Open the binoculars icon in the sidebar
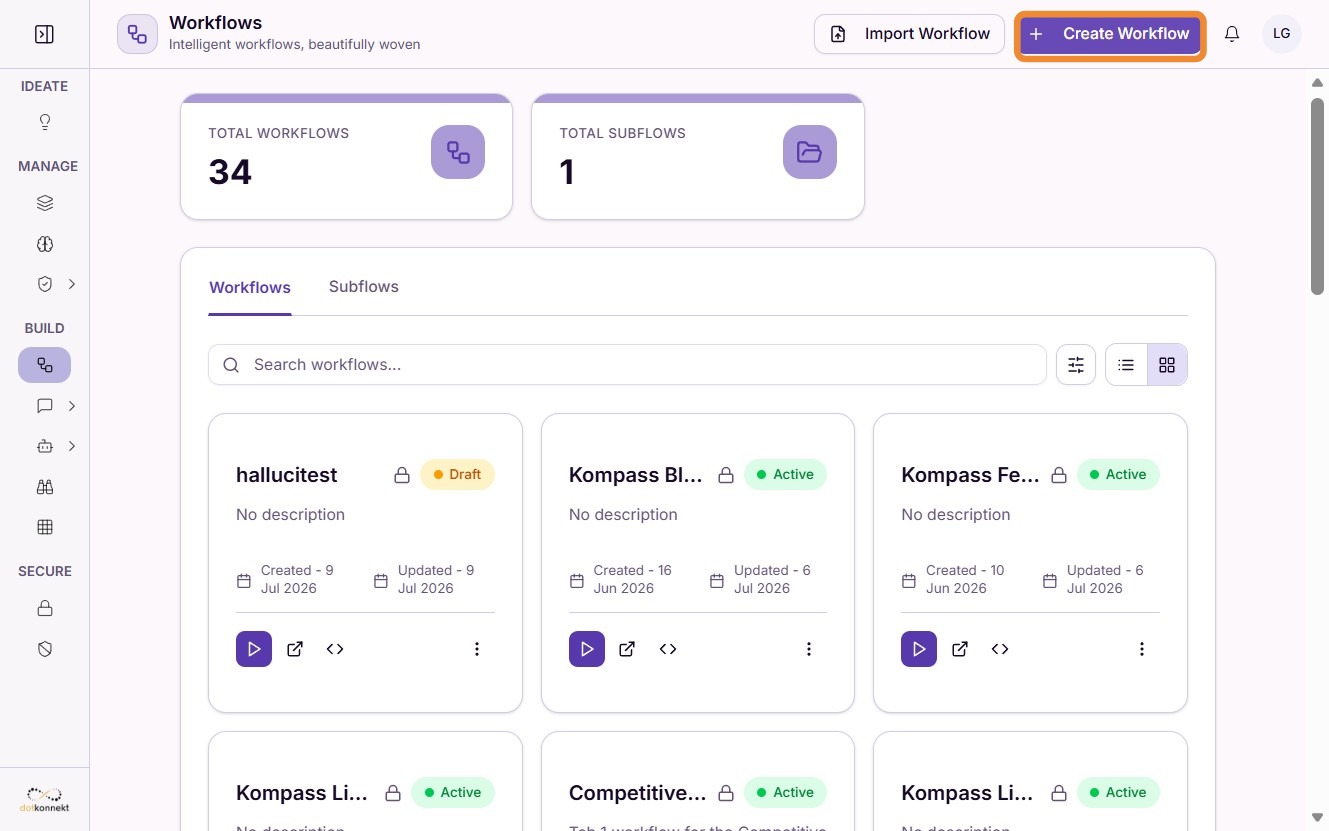 (44, 487)
